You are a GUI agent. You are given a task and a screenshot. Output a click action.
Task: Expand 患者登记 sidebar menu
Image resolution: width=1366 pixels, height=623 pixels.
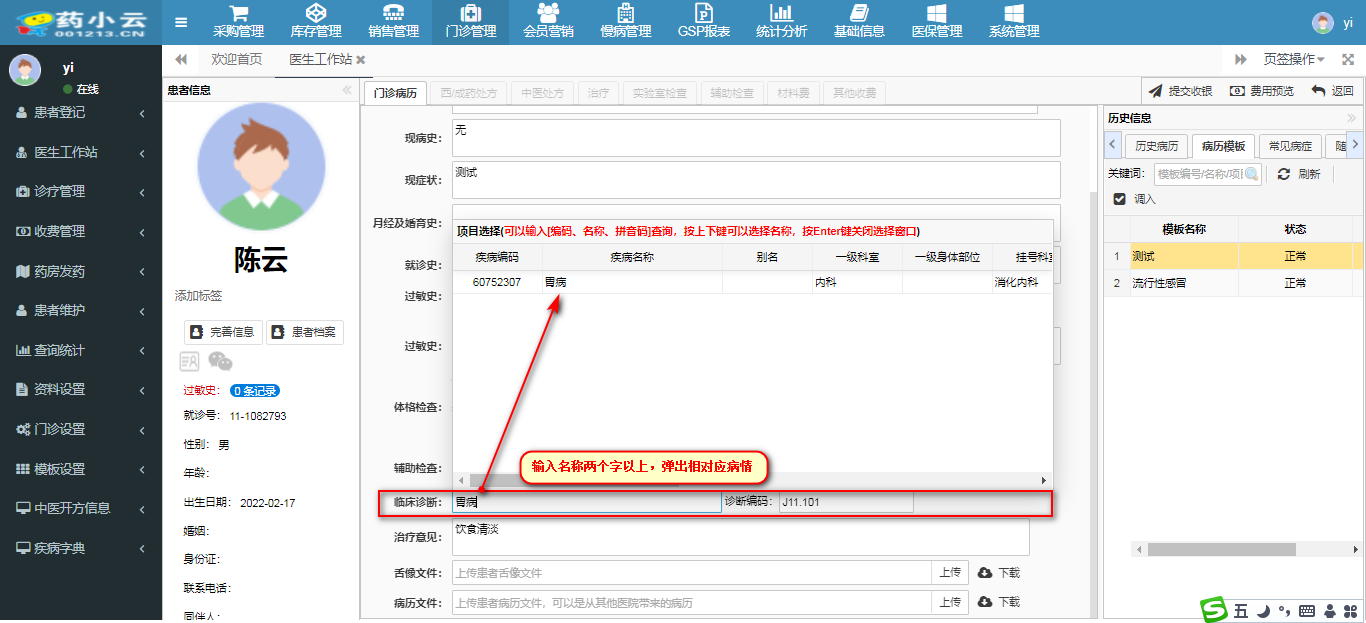(81, 113)
